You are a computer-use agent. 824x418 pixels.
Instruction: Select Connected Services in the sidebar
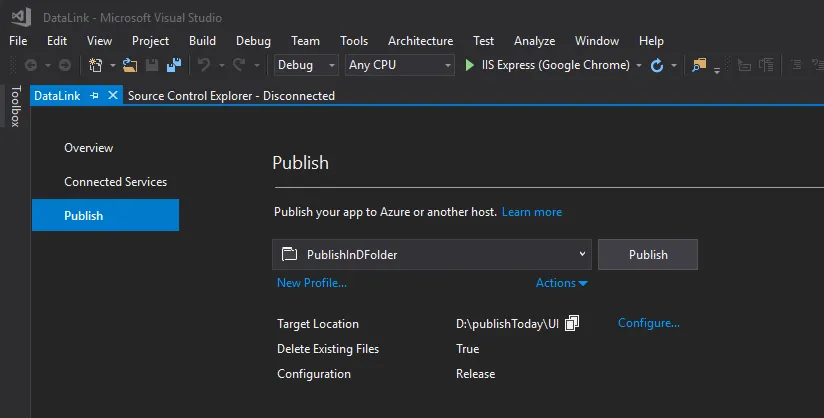[x=115, y=182]
